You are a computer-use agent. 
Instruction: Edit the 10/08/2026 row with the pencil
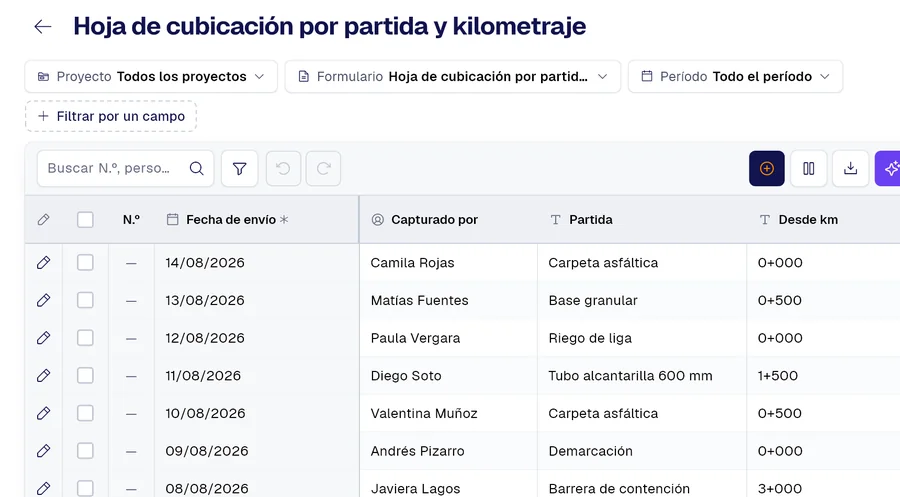coord(43,413)
